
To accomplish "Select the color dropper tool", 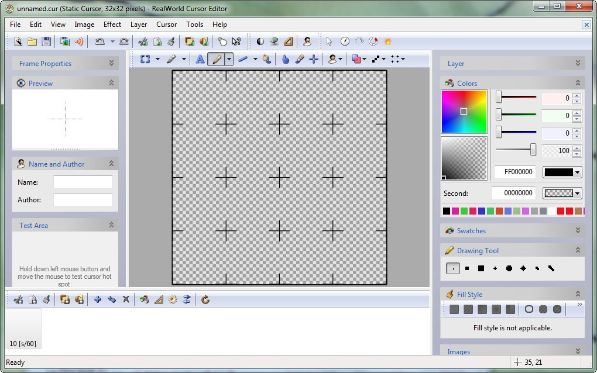I will [300, 59].
